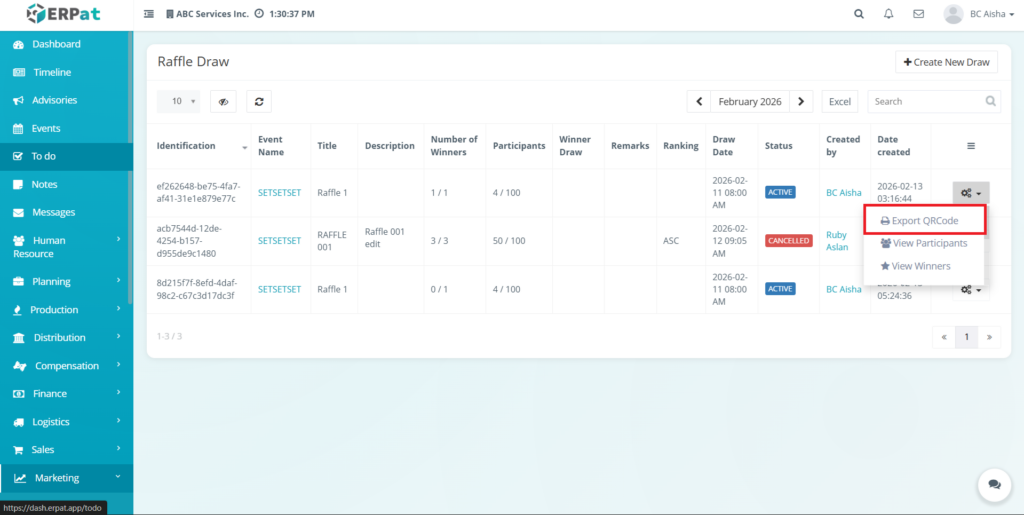Select Export QRCode from the menu
Image resolution: width=1024 pixels, height=515 pixels.
925,220
